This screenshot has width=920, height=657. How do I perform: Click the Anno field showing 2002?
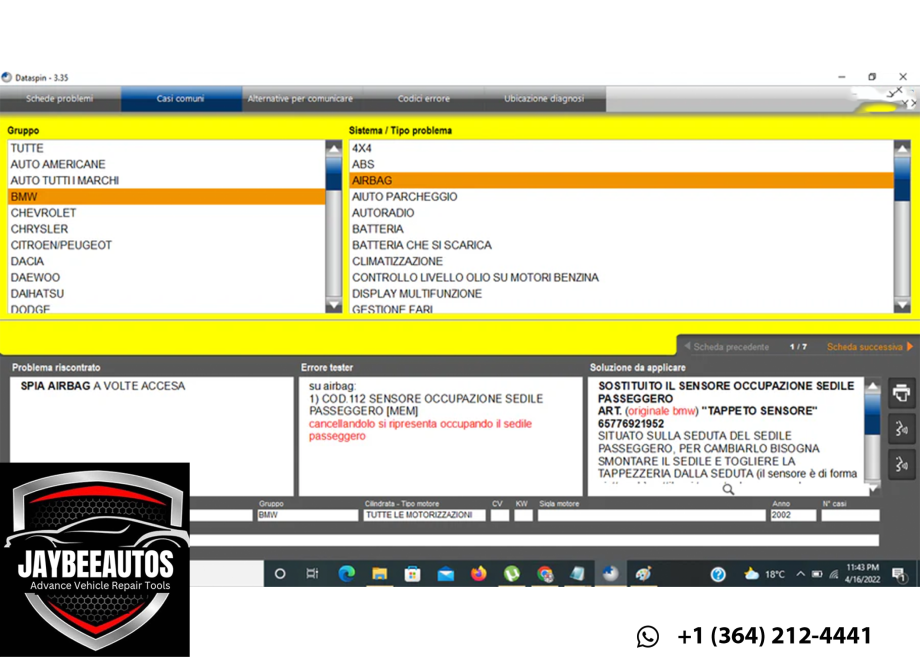coord(793,515)
